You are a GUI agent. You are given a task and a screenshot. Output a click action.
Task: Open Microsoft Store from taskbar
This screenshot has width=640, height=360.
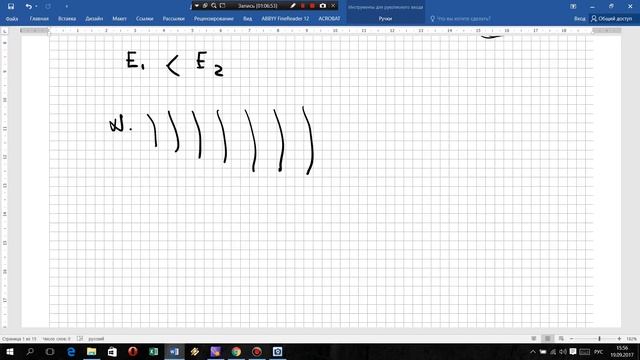coord(112,351)
